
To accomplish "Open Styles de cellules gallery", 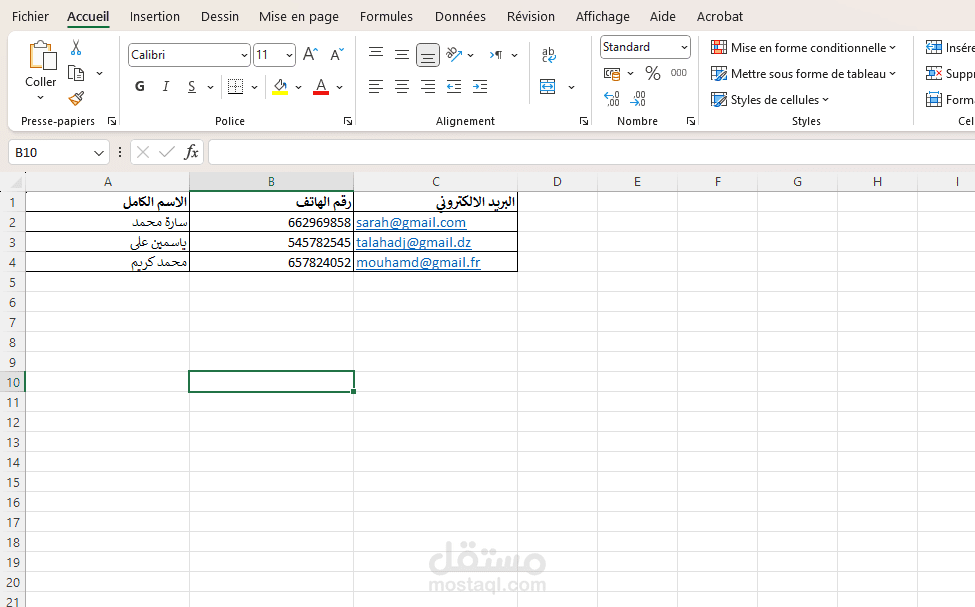I will 770,100.
